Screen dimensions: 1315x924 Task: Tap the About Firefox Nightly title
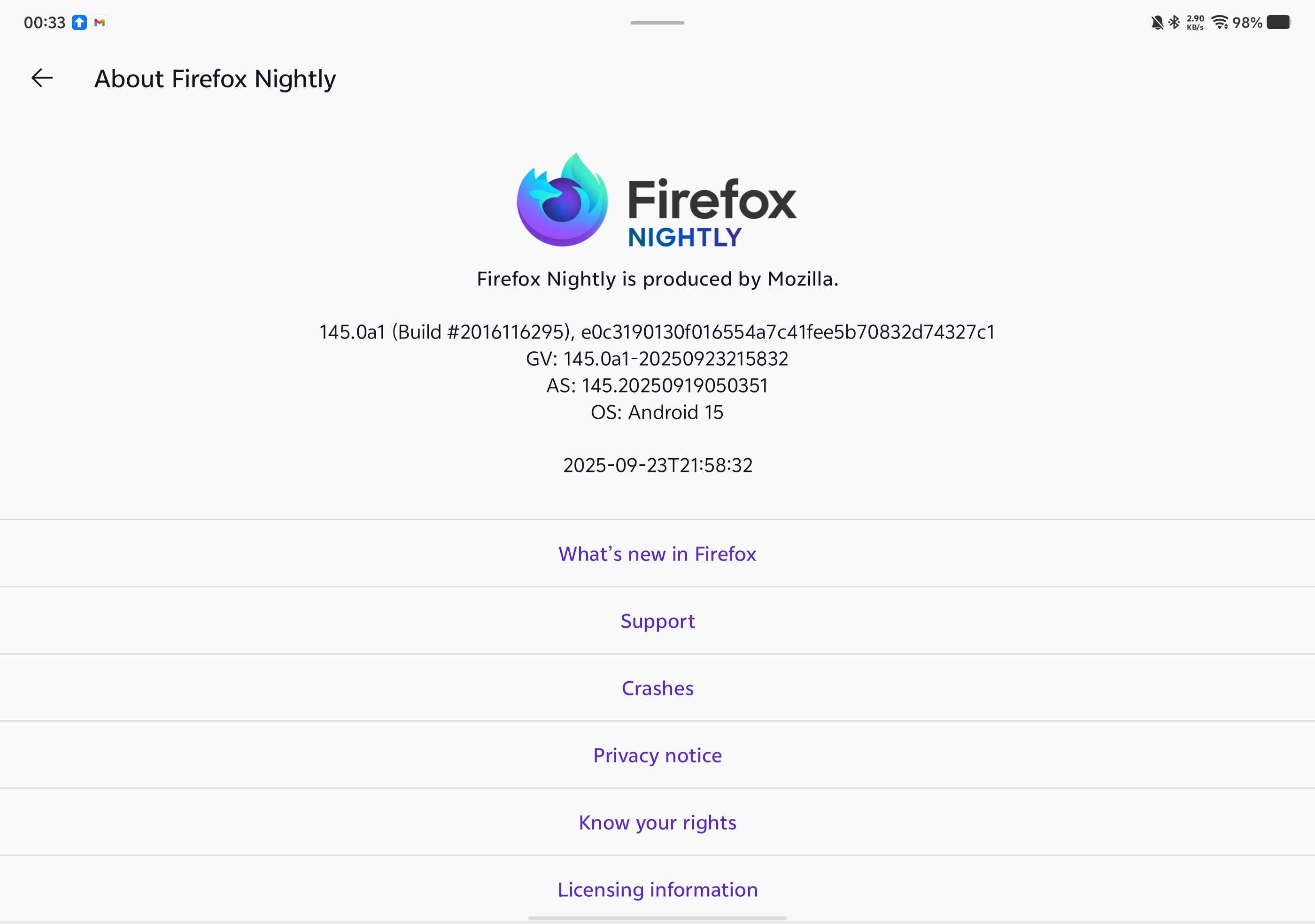(215, 79)
